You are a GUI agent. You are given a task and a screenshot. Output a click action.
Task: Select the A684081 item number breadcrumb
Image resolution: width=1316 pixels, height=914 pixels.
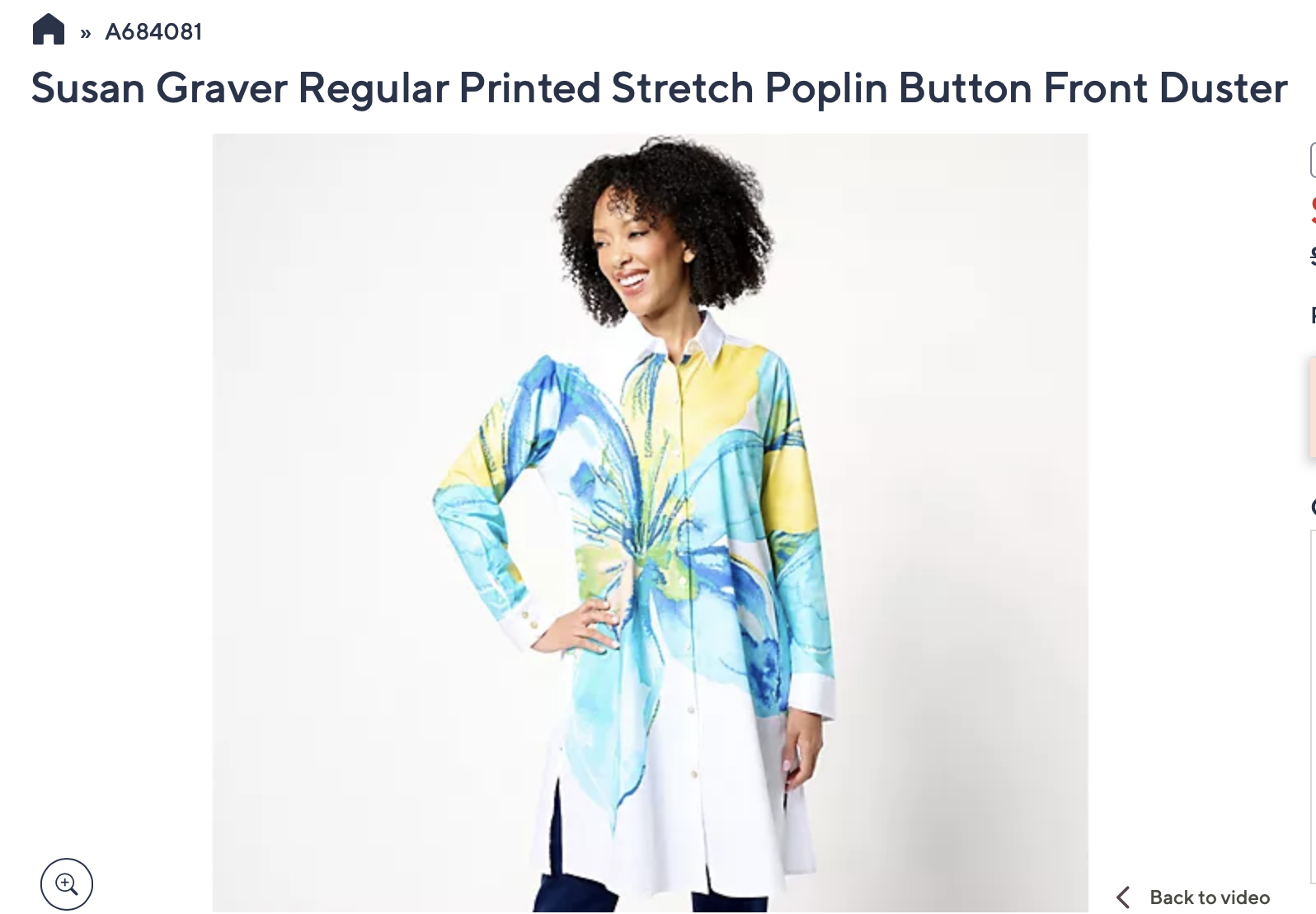coord(153,31)
